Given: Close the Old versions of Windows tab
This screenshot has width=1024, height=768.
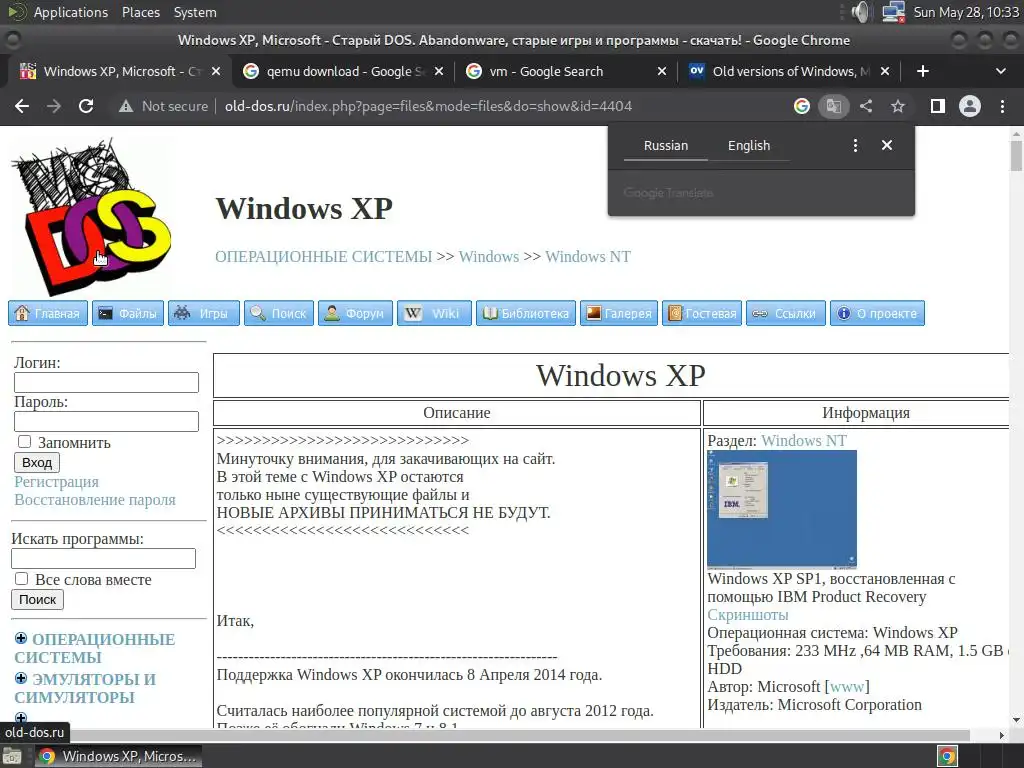Looking at the screenshot, I should [885, 71].
